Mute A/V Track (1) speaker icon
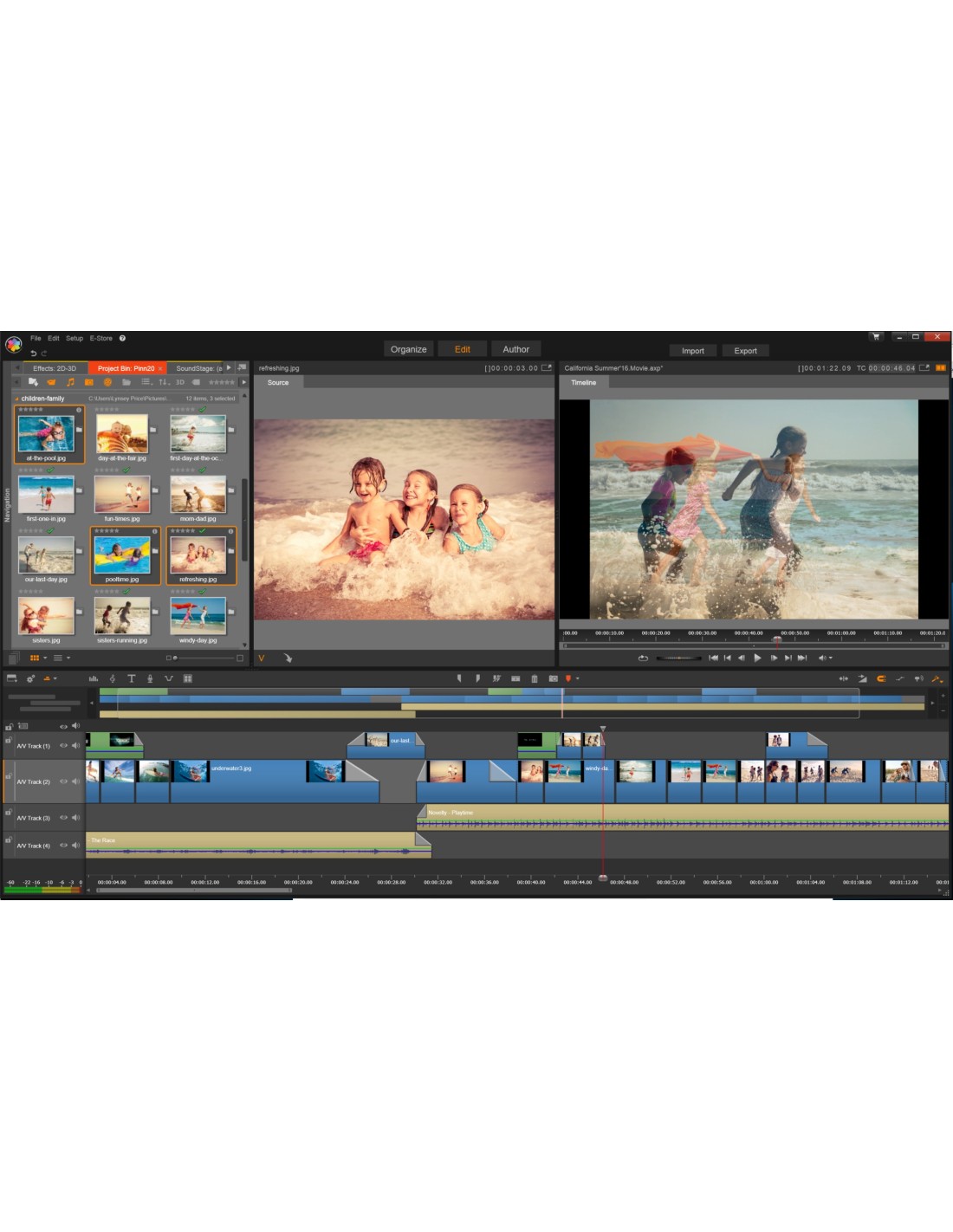The image size is (953, 1232). pyautogui.click(x=75, y=745)
